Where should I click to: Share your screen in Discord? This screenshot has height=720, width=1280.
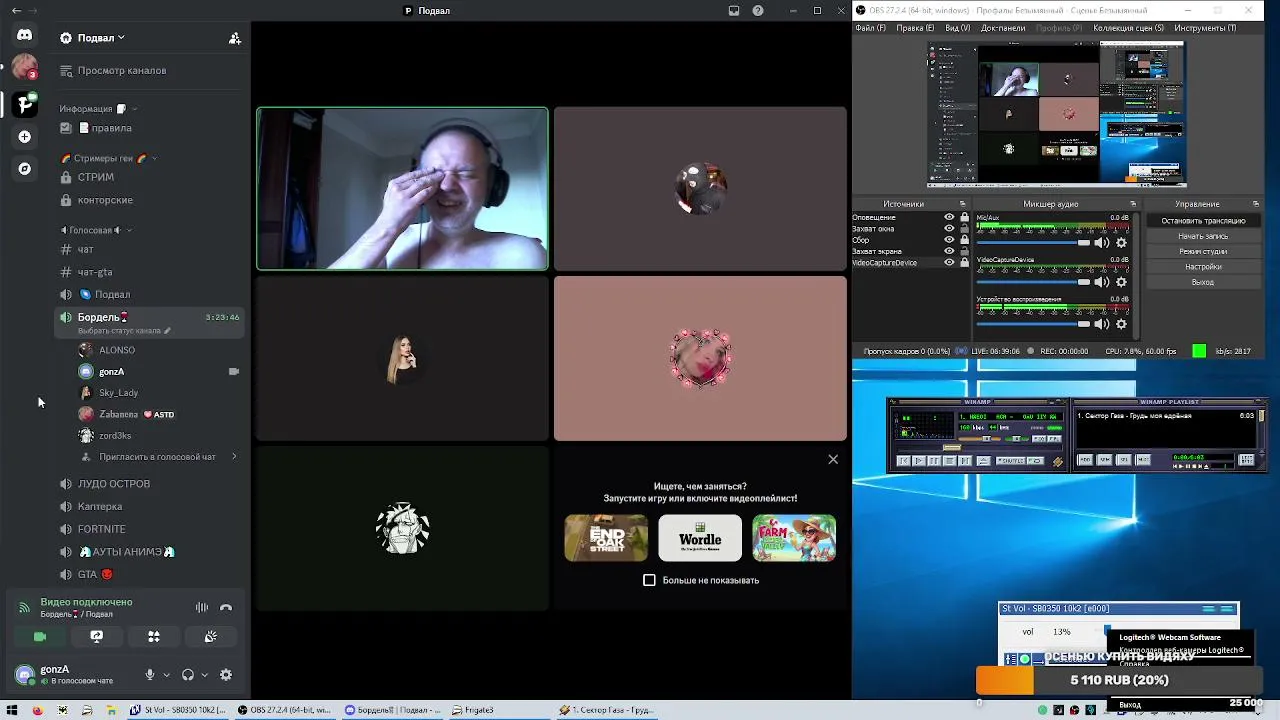tap(97, 636)
